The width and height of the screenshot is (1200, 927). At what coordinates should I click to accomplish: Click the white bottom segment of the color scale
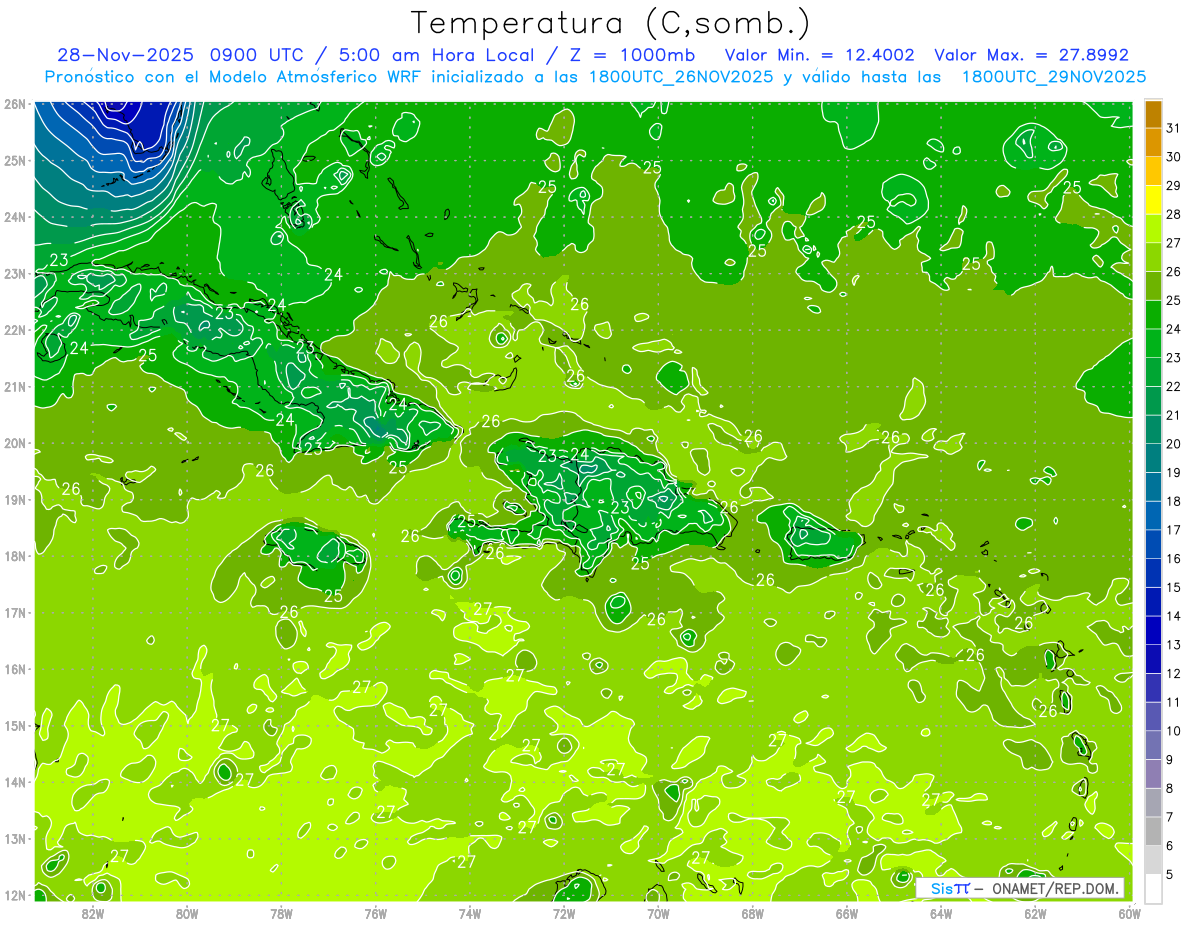click(1153, 888)
